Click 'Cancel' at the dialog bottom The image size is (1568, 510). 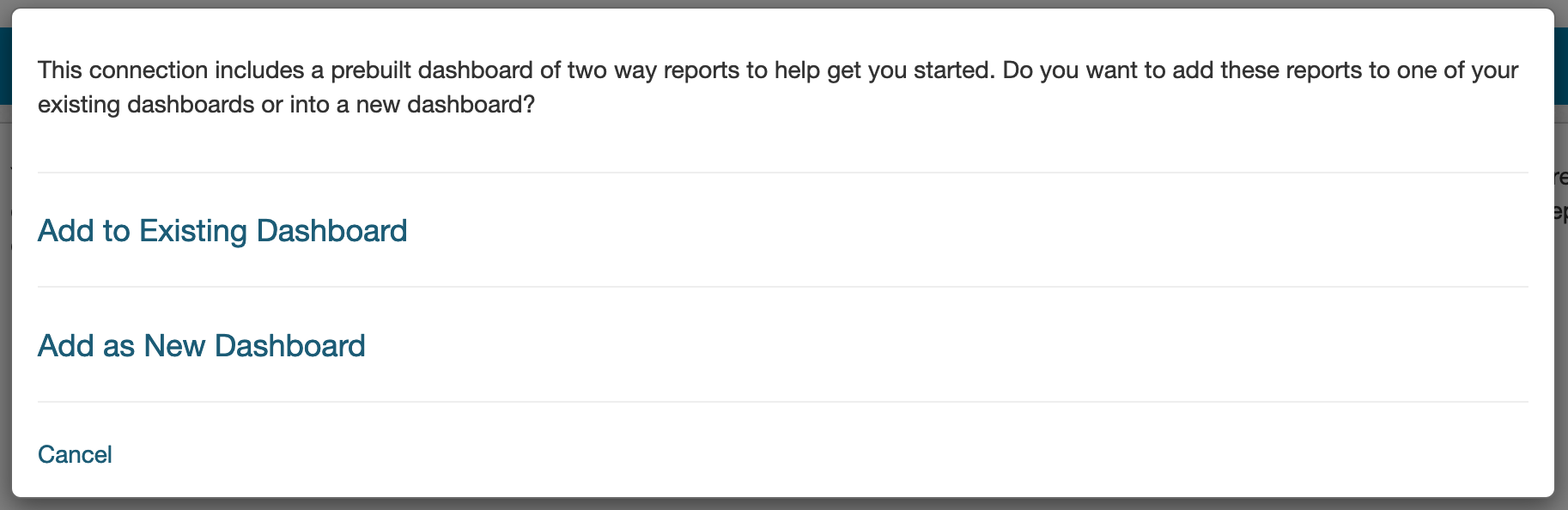coord(75,454)
